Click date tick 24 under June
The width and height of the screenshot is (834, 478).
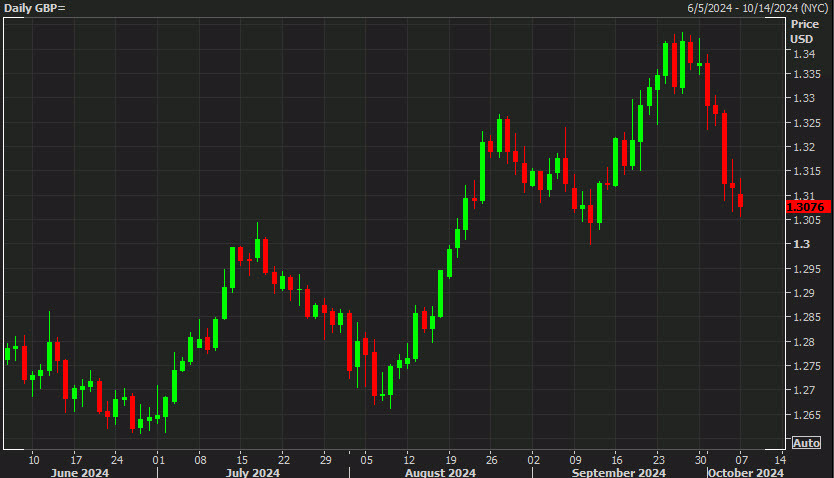pos(117,460)
